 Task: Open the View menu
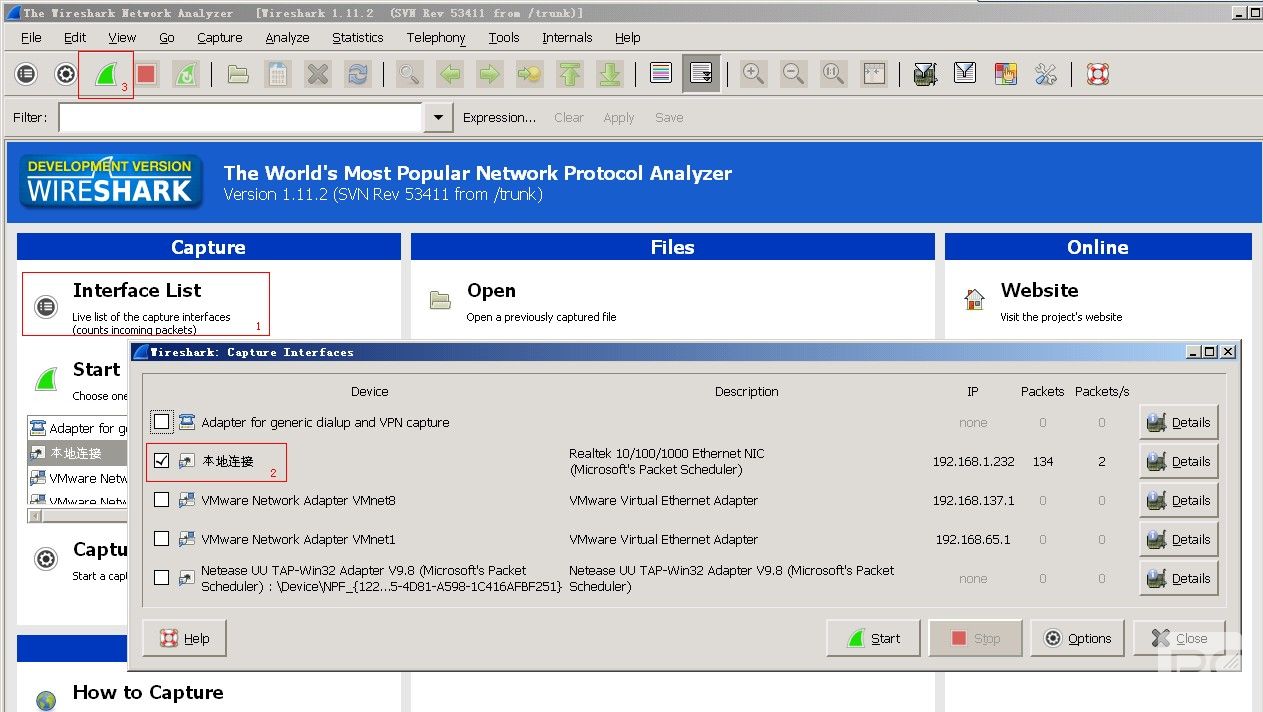(x=122, y=38)
